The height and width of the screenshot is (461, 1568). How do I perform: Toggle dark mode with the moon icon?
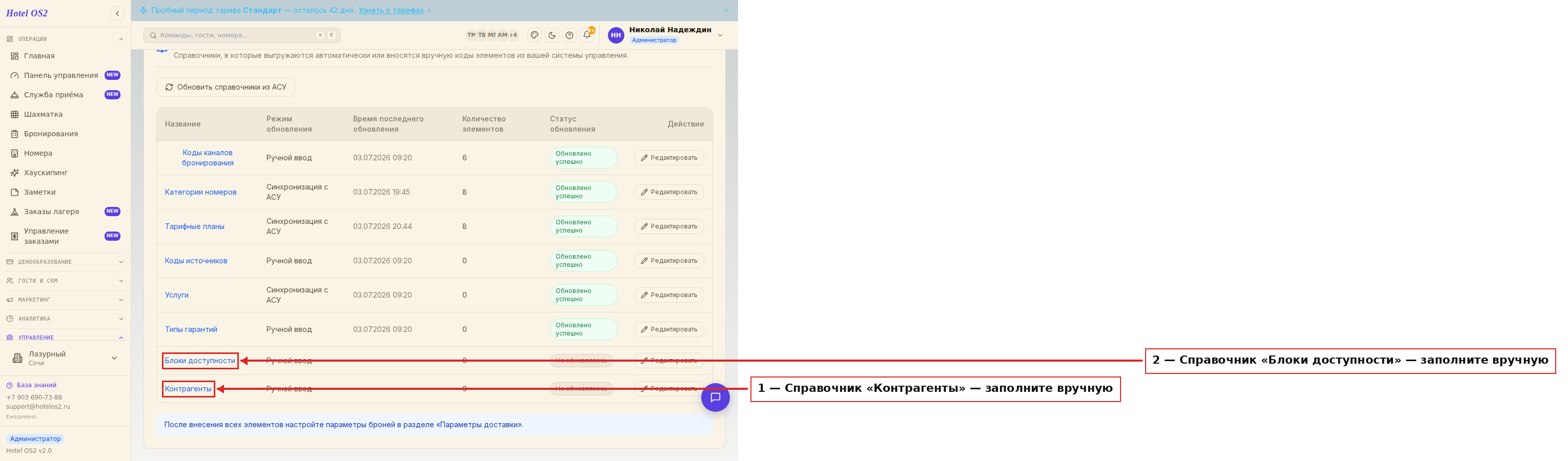[552, 35]
